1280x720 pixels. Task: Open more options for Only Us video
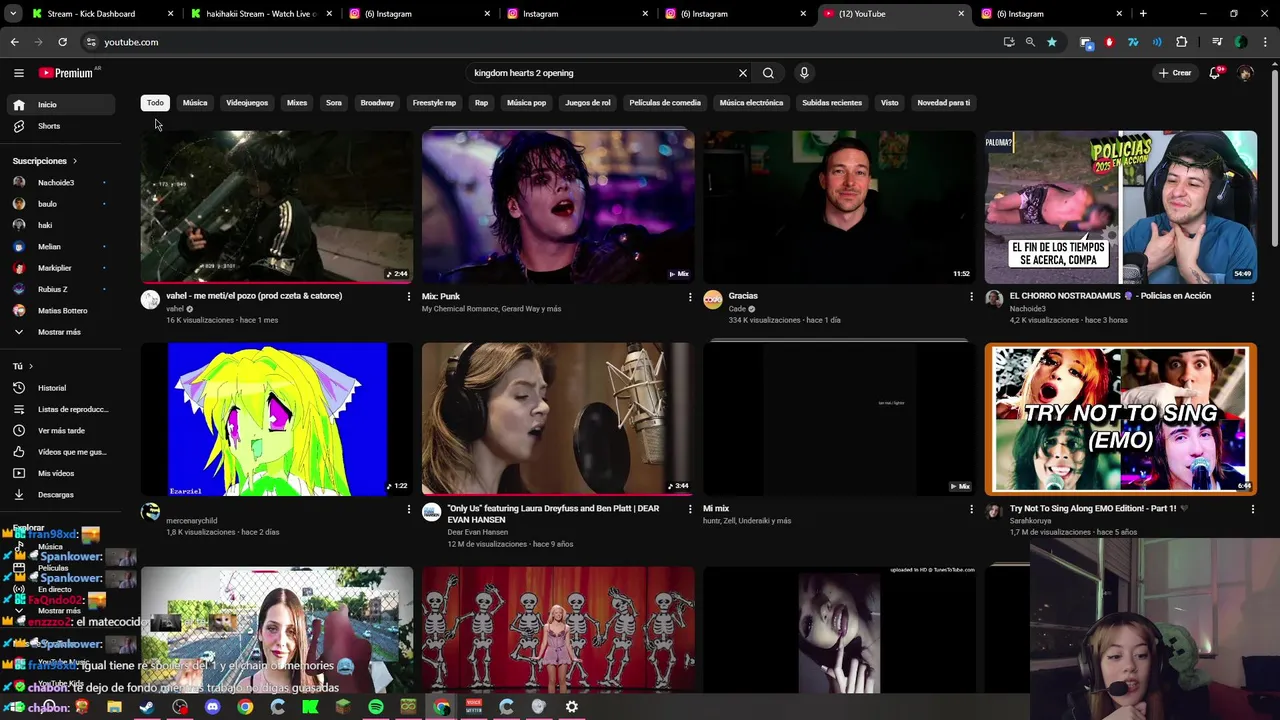(x=689, y=509)
